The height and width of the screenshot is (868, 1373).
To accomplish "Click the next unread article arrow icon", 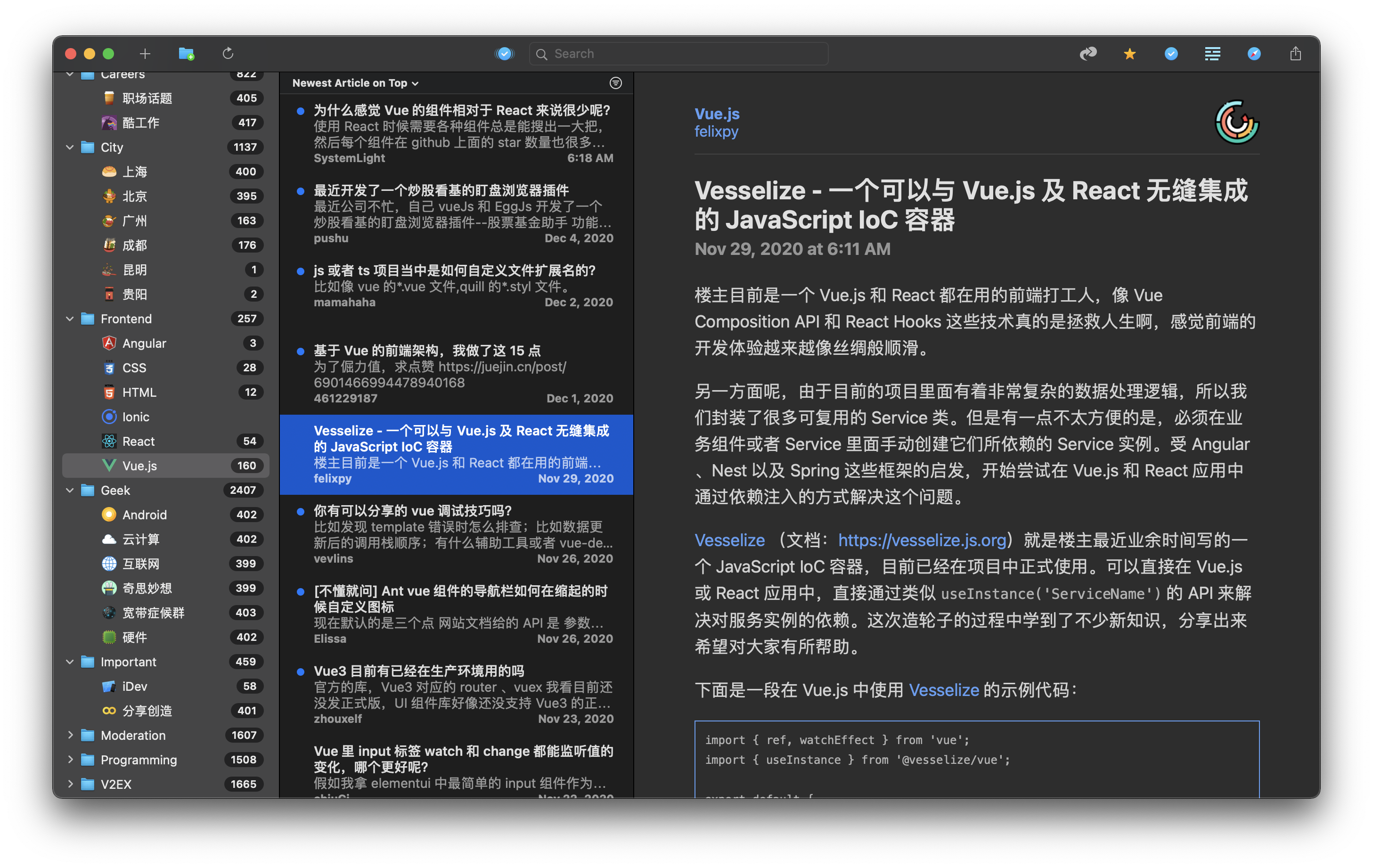I will pos(1088,54).
